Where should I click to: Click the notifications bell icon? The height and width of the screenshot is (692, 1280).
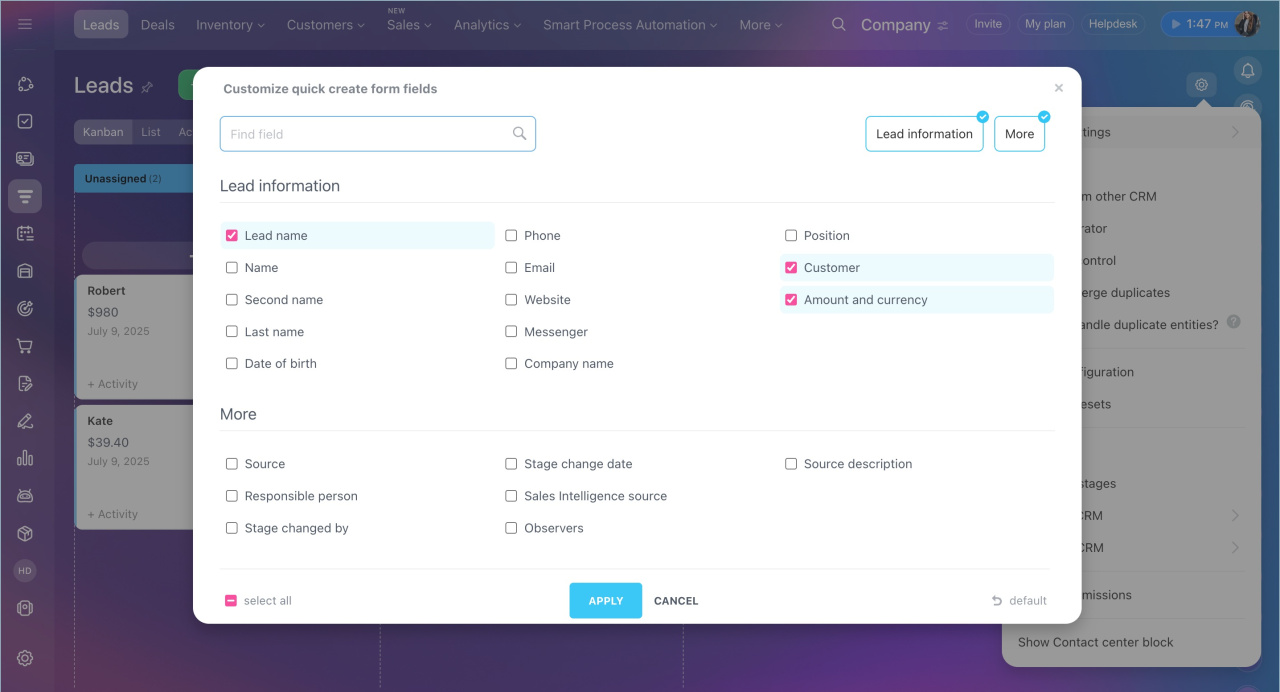pyautogui.click(x=1247, y=70)
